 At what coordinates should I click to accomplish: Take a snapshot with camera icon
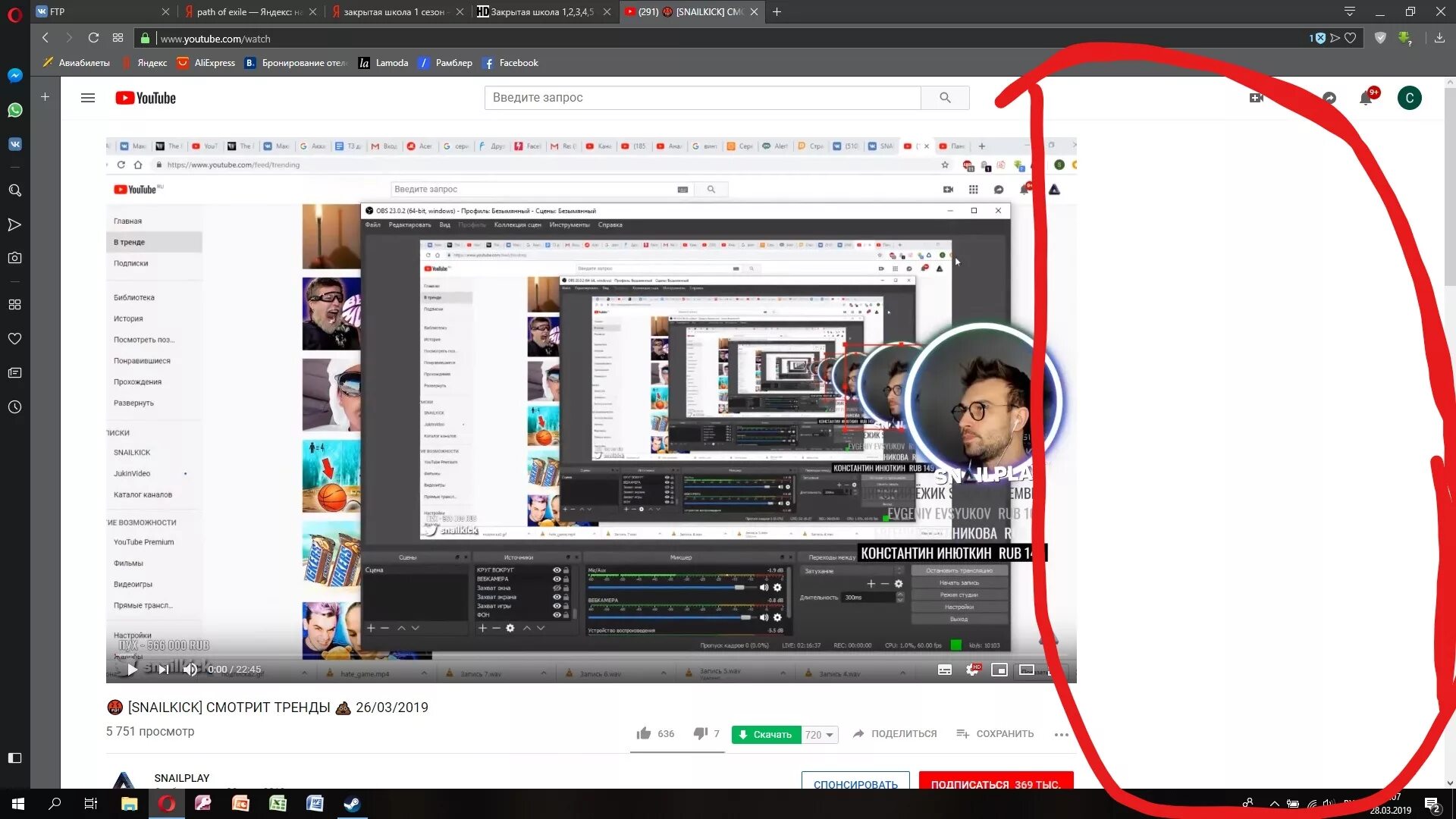14,258
